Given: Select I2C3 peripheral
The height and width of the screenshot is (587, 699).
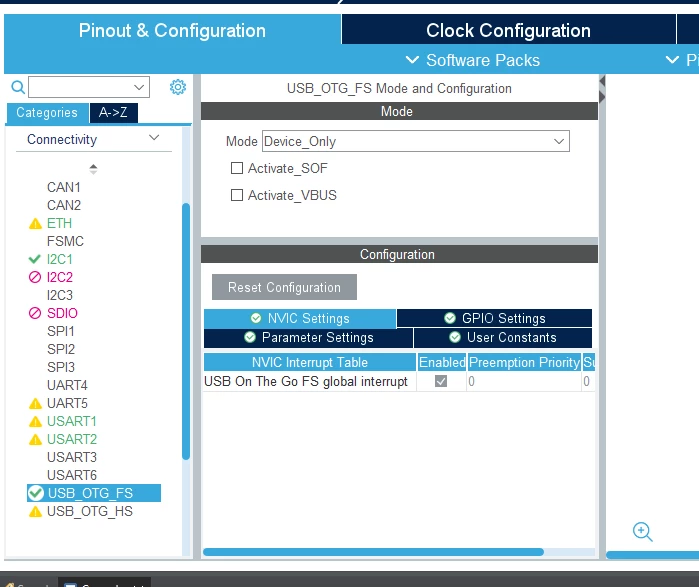Looking at the screenshot, I should coord(60,295).
